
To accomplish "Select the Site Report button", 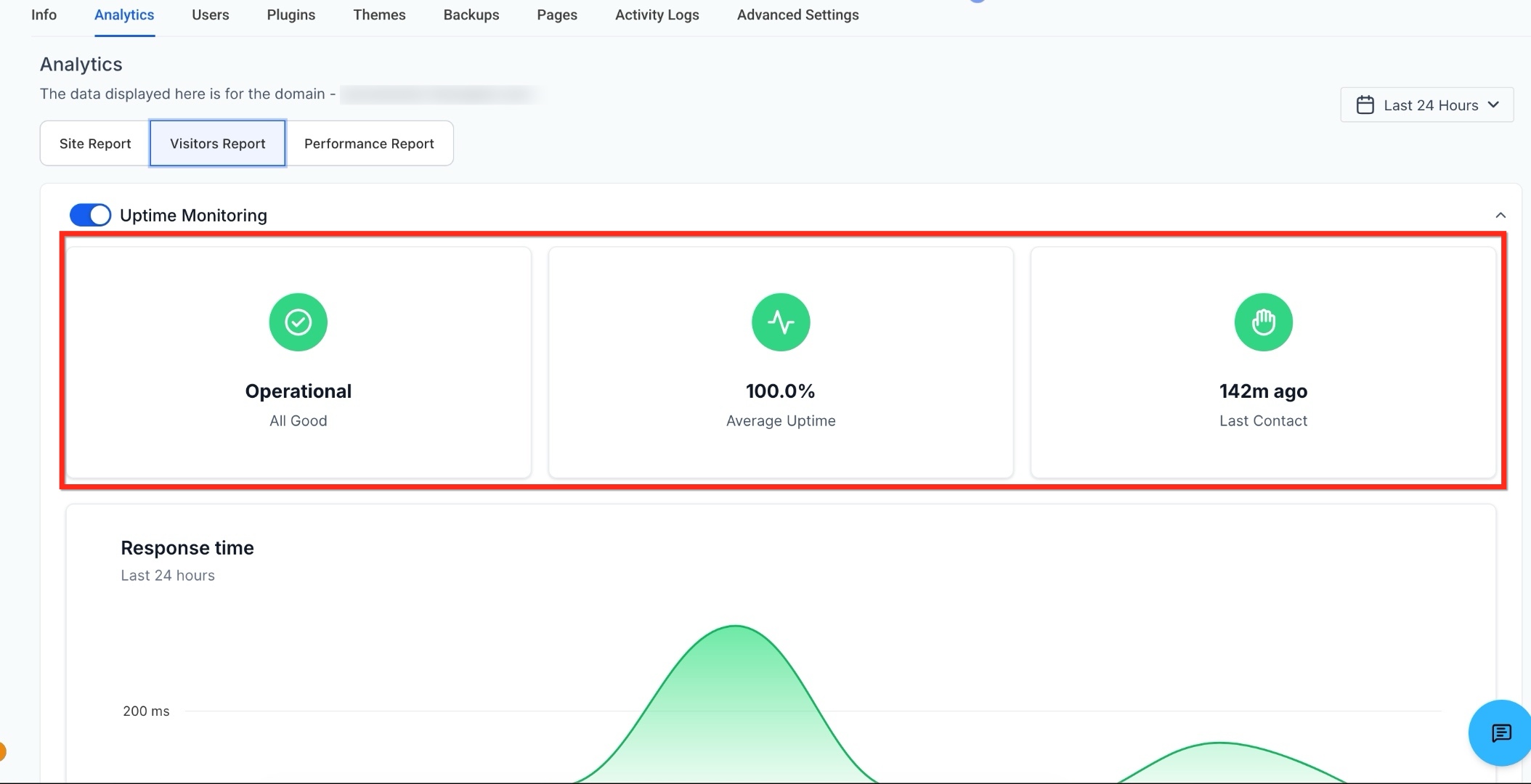I will [95, 144].
